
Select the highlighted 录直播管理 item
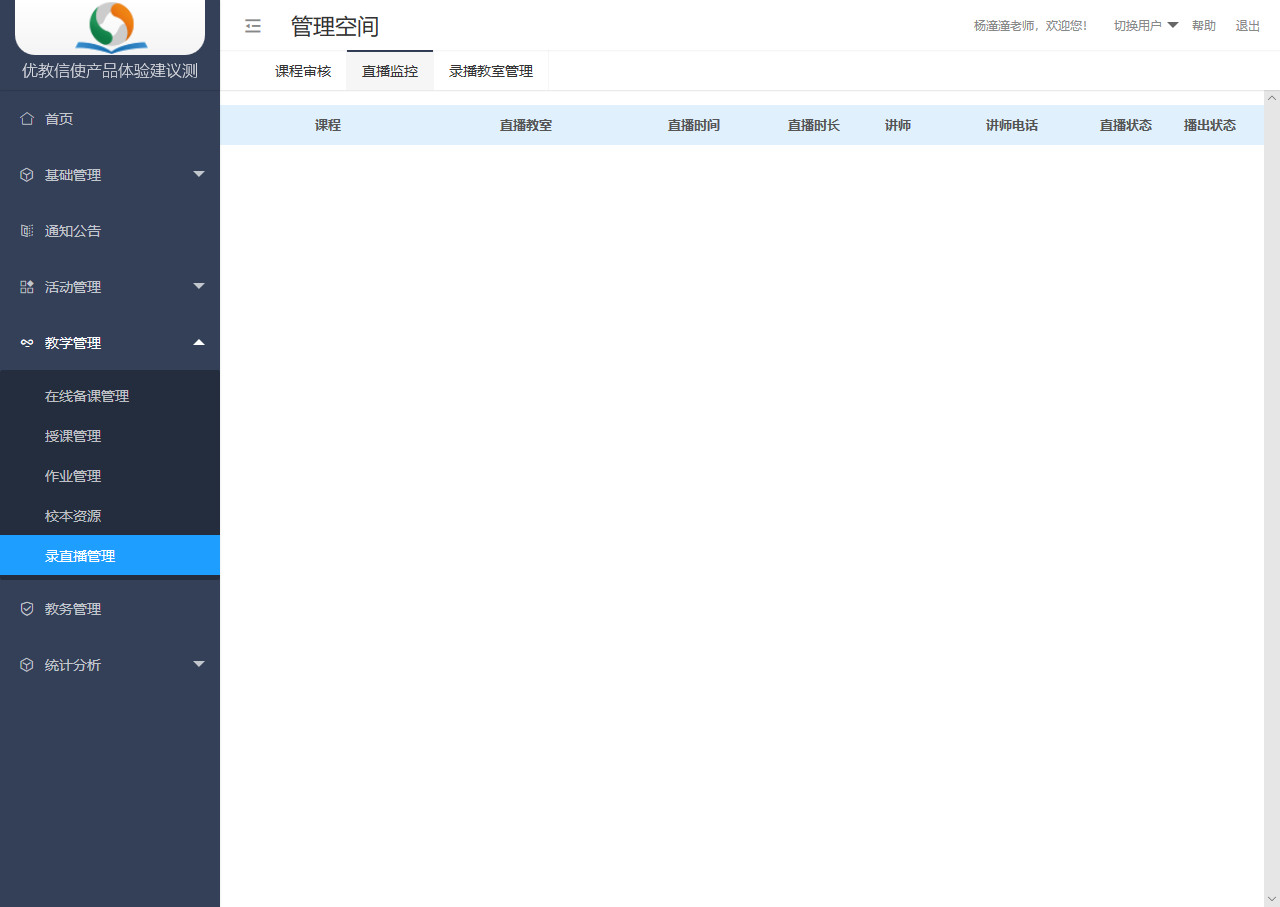point(110,556)
